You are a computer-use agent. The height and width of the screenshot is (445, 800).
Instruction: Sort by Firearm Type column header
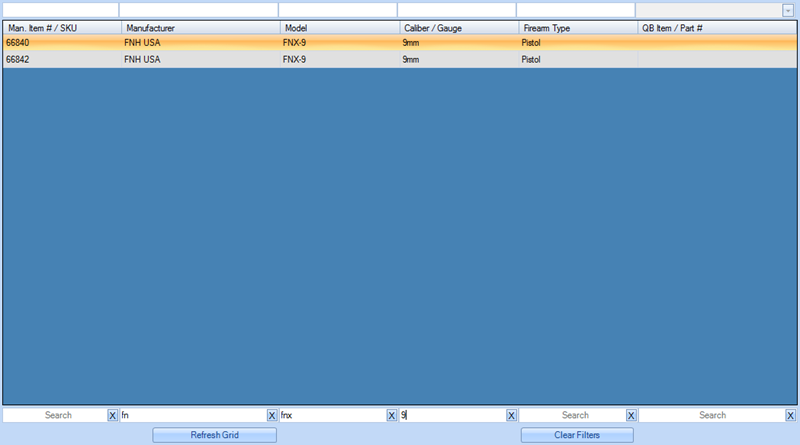click(578, 28)
